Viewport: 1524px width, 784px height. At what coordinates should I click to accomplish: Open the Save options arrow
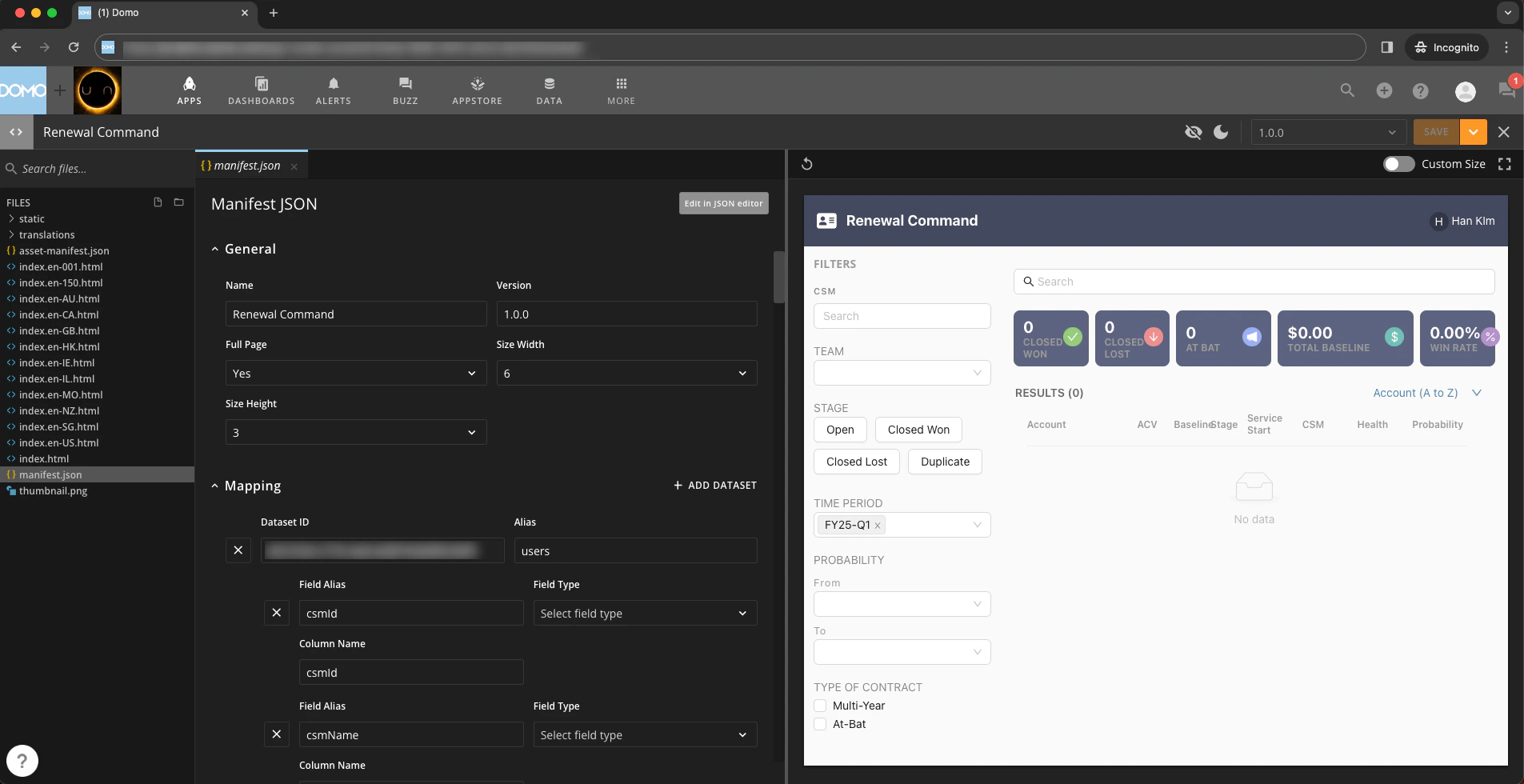pyautogui.click(x=1474, y=132)
